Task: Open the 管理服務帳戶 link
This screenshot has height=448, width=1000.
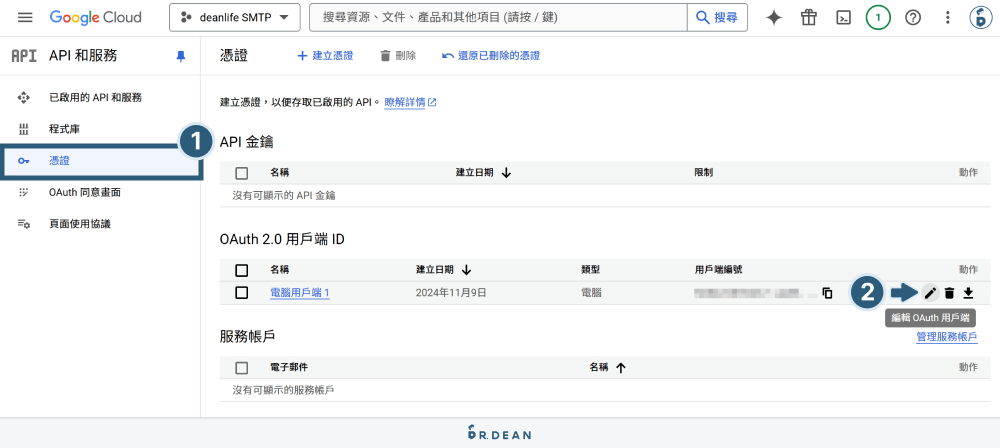Action: (946, 336)
